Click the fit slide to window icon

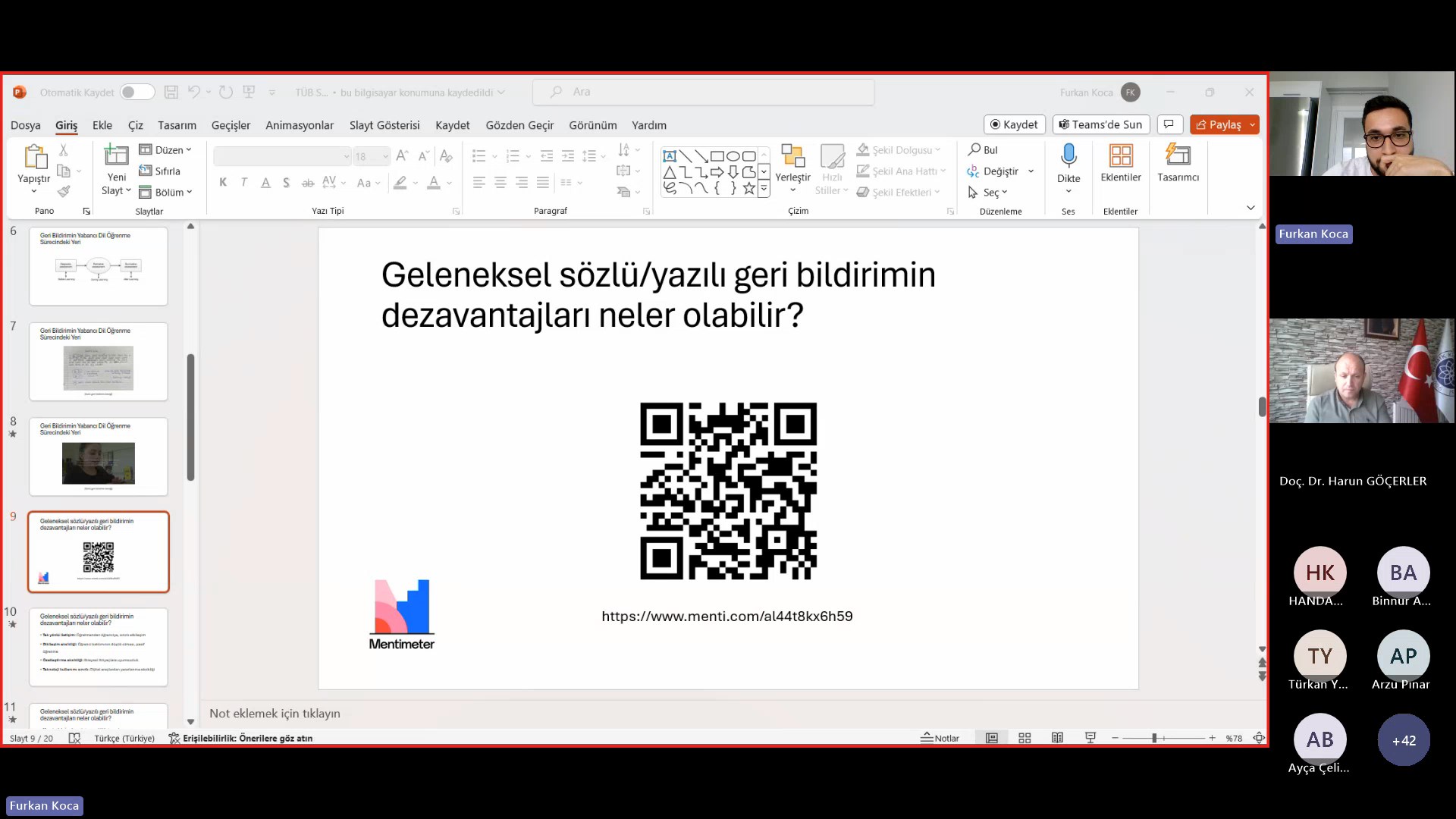[x=1259, y=738]
